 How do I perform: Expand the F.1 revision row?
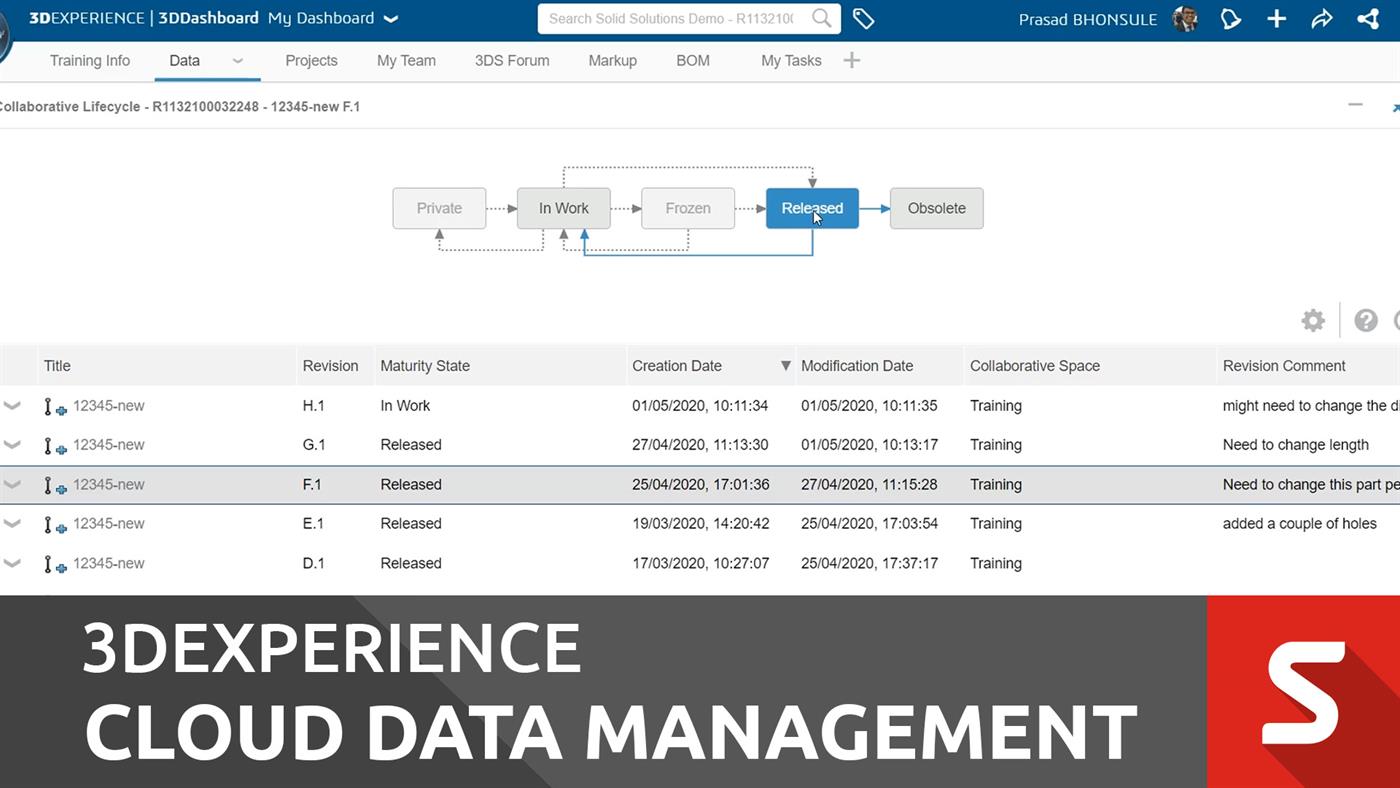12,484
